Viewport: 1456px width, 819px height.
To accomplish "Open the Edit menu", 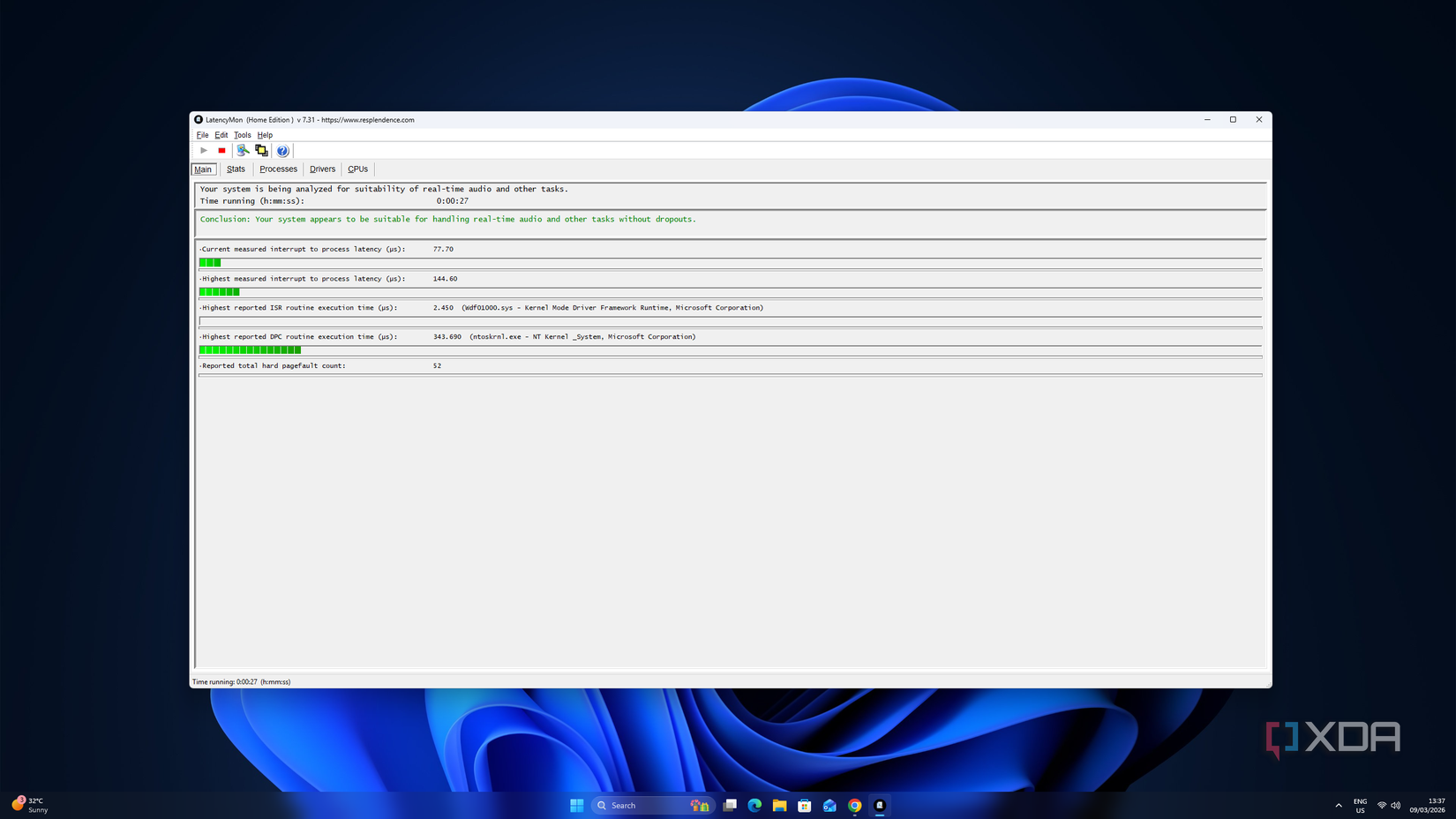I will pos(221,135).
